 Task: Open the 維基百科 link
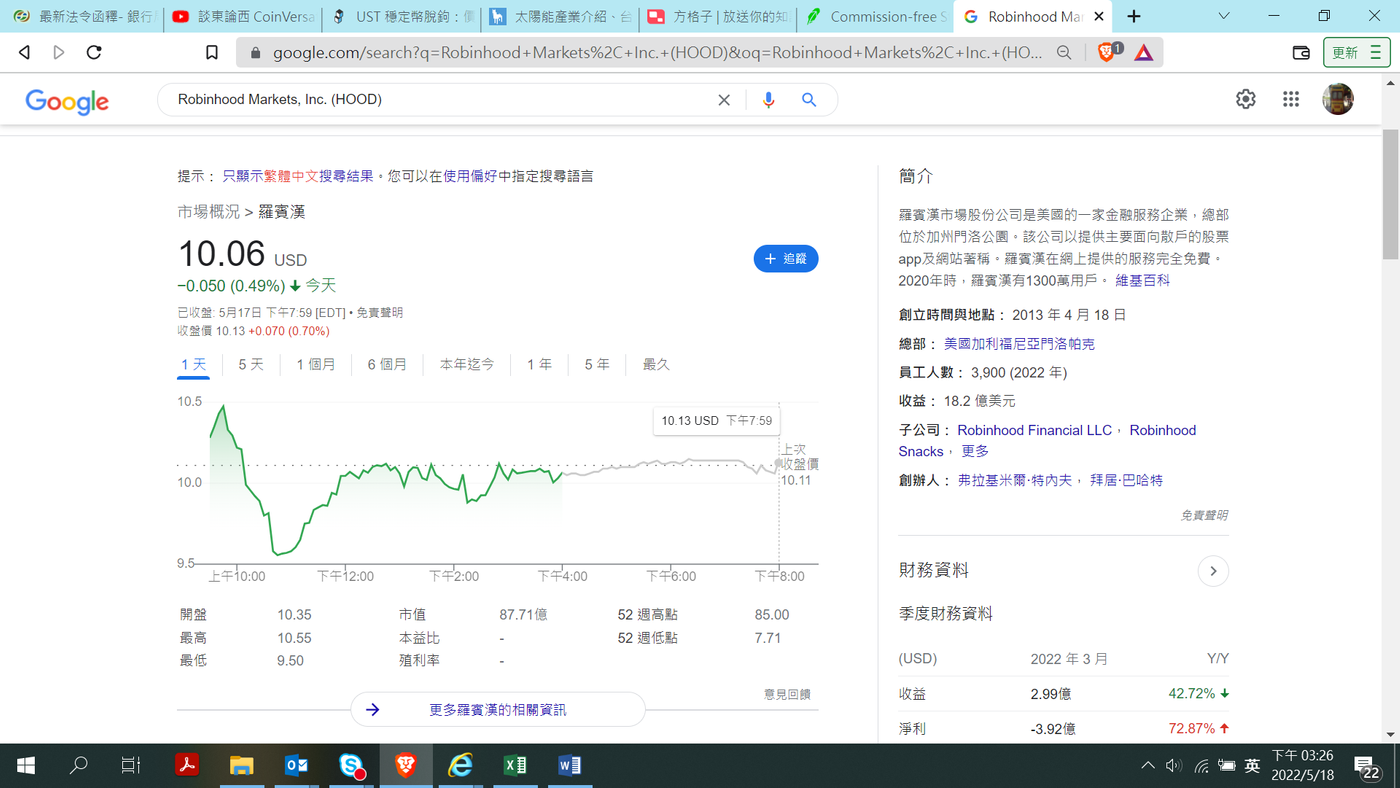(1143, 281)
